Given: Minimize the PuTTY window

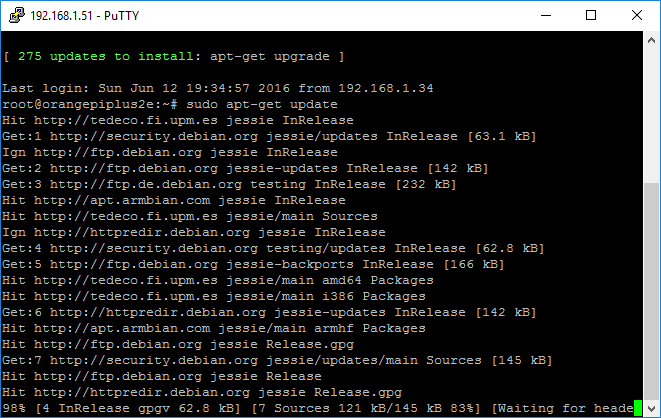Looking at the screenshot, I should tap(545, 15).
